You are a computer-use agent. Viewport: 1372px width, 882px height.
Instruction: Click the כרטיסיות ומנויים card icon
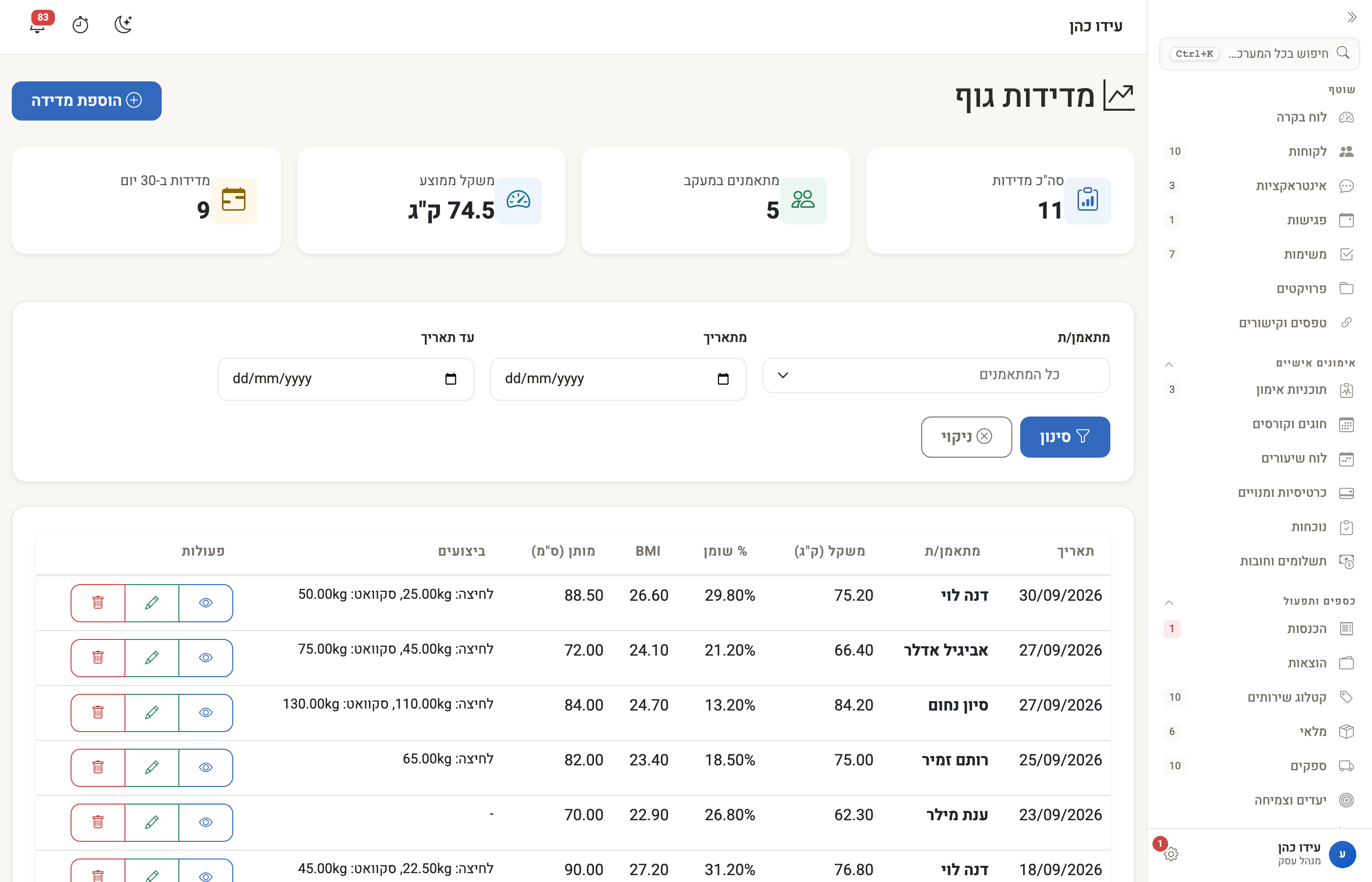pyautogui.click(x=1346, y=493)
